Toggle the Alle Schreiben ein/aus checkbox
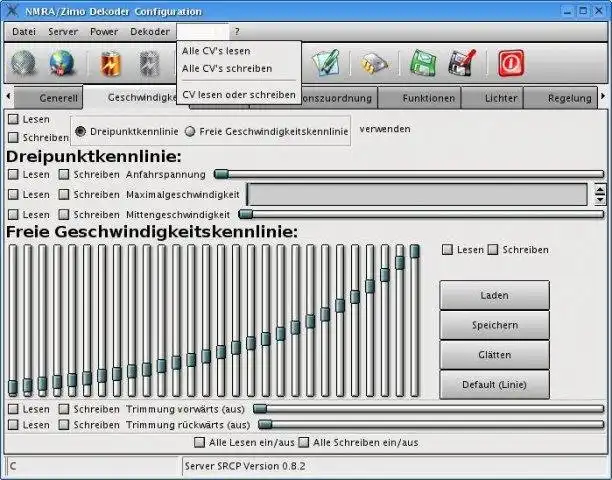The image size is (612, 480). coord(304,443)
